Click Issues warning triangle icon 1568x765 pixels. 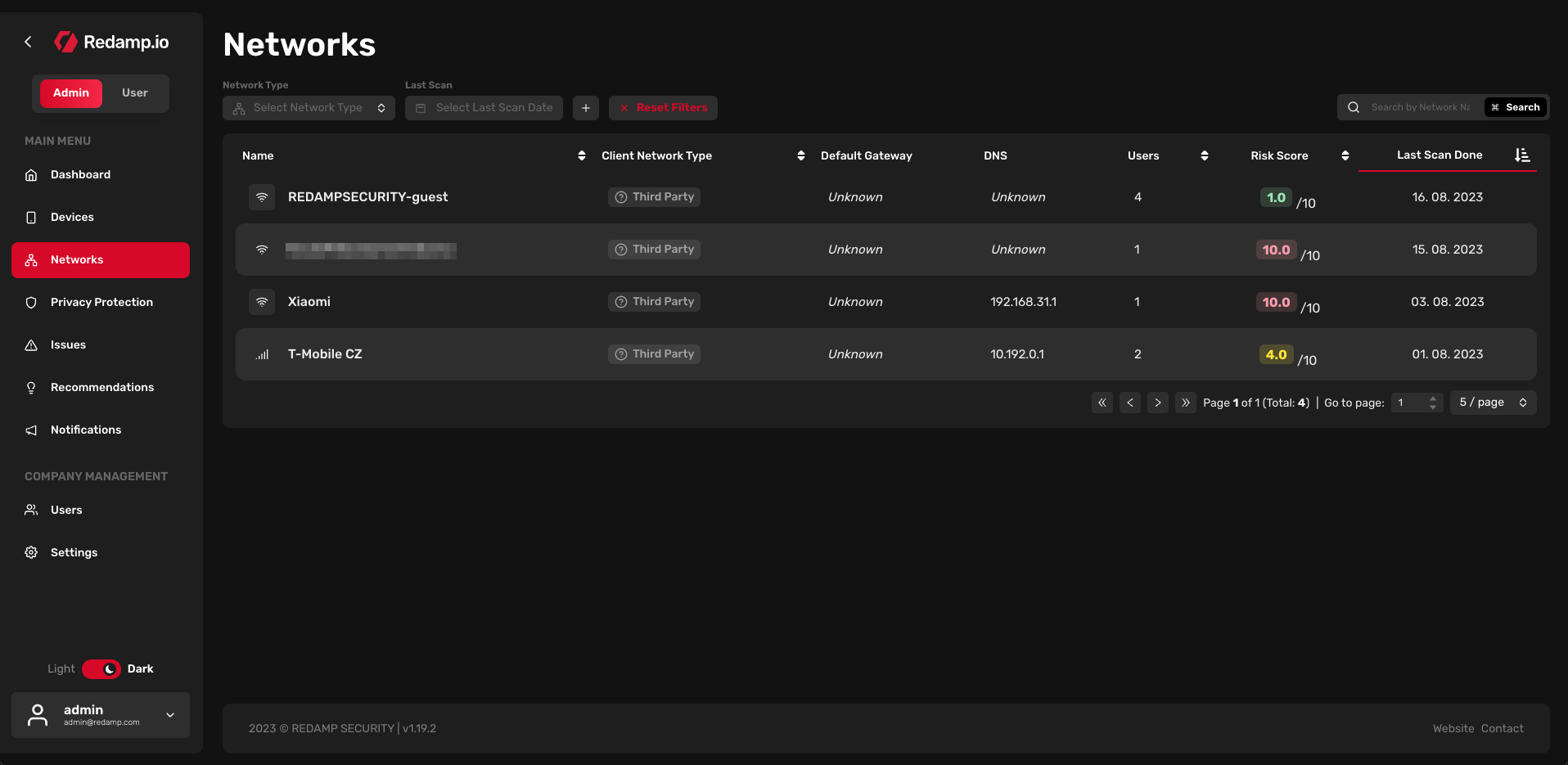click(31, 345)
